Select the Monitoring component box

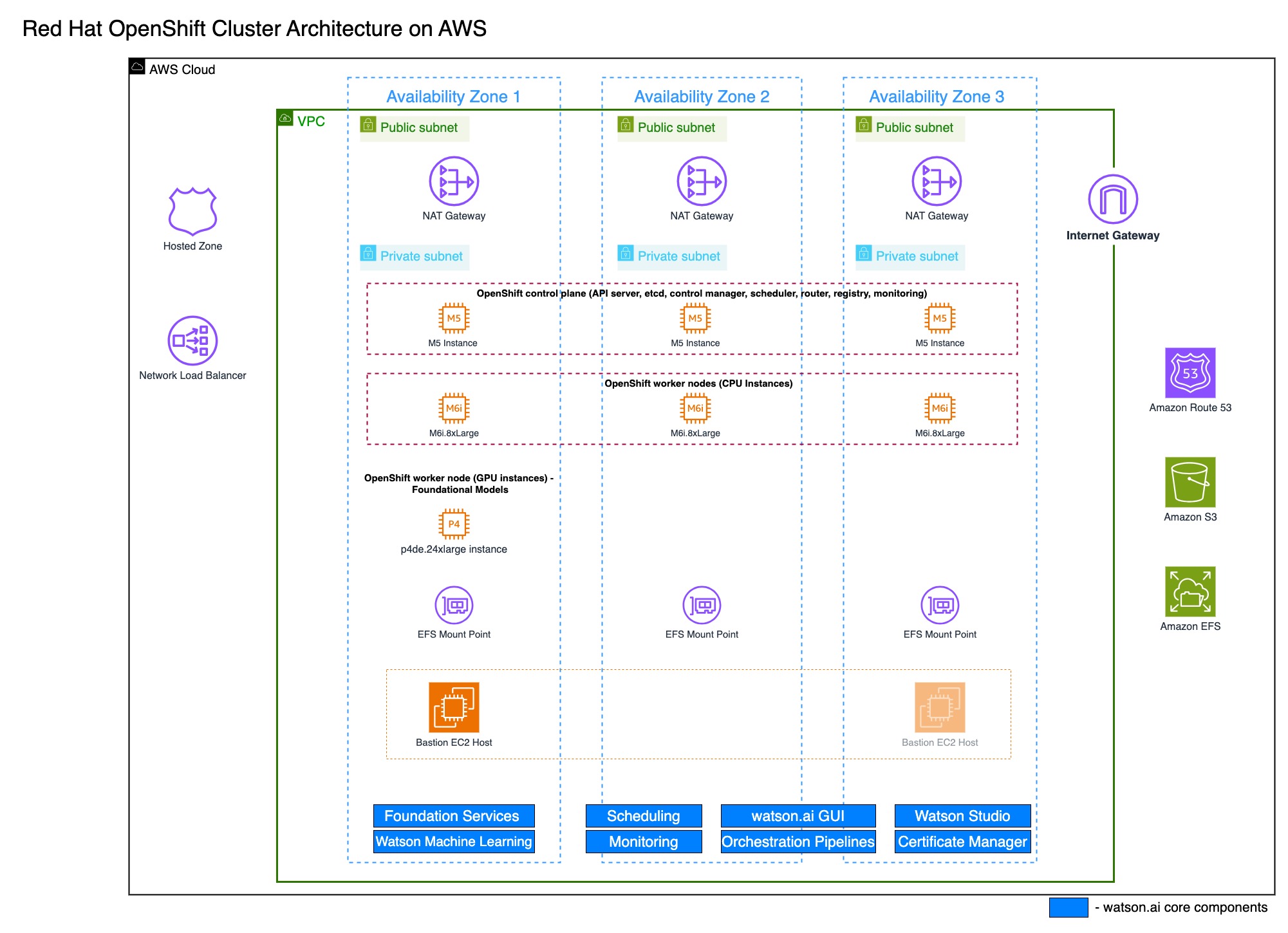point(644,842)
